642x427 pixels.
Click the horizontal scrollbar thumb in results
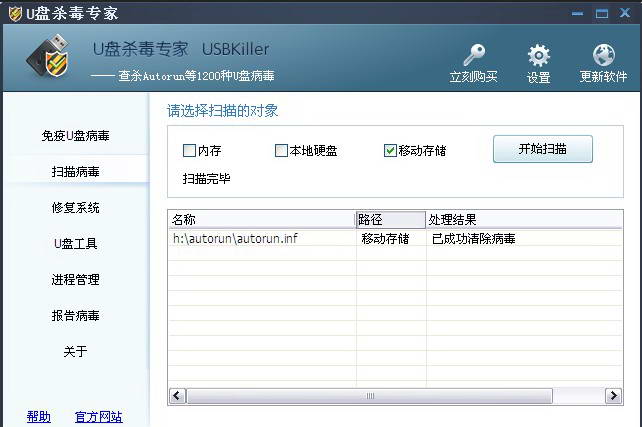370,396
